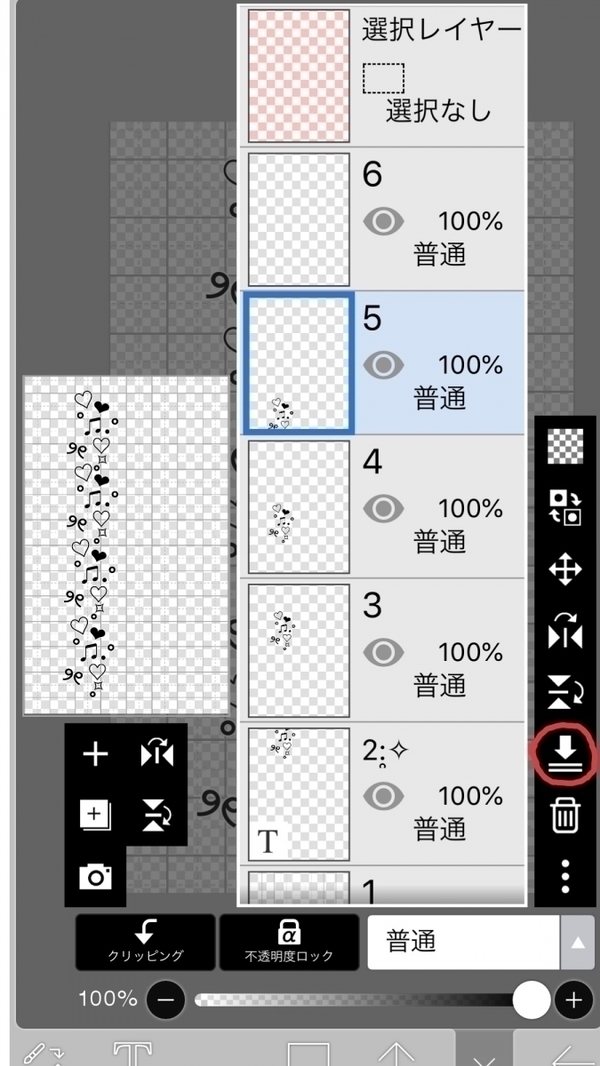Increase opacity with the plus button
This screenshot has height=1066, width=600.
coord(574,1000)
